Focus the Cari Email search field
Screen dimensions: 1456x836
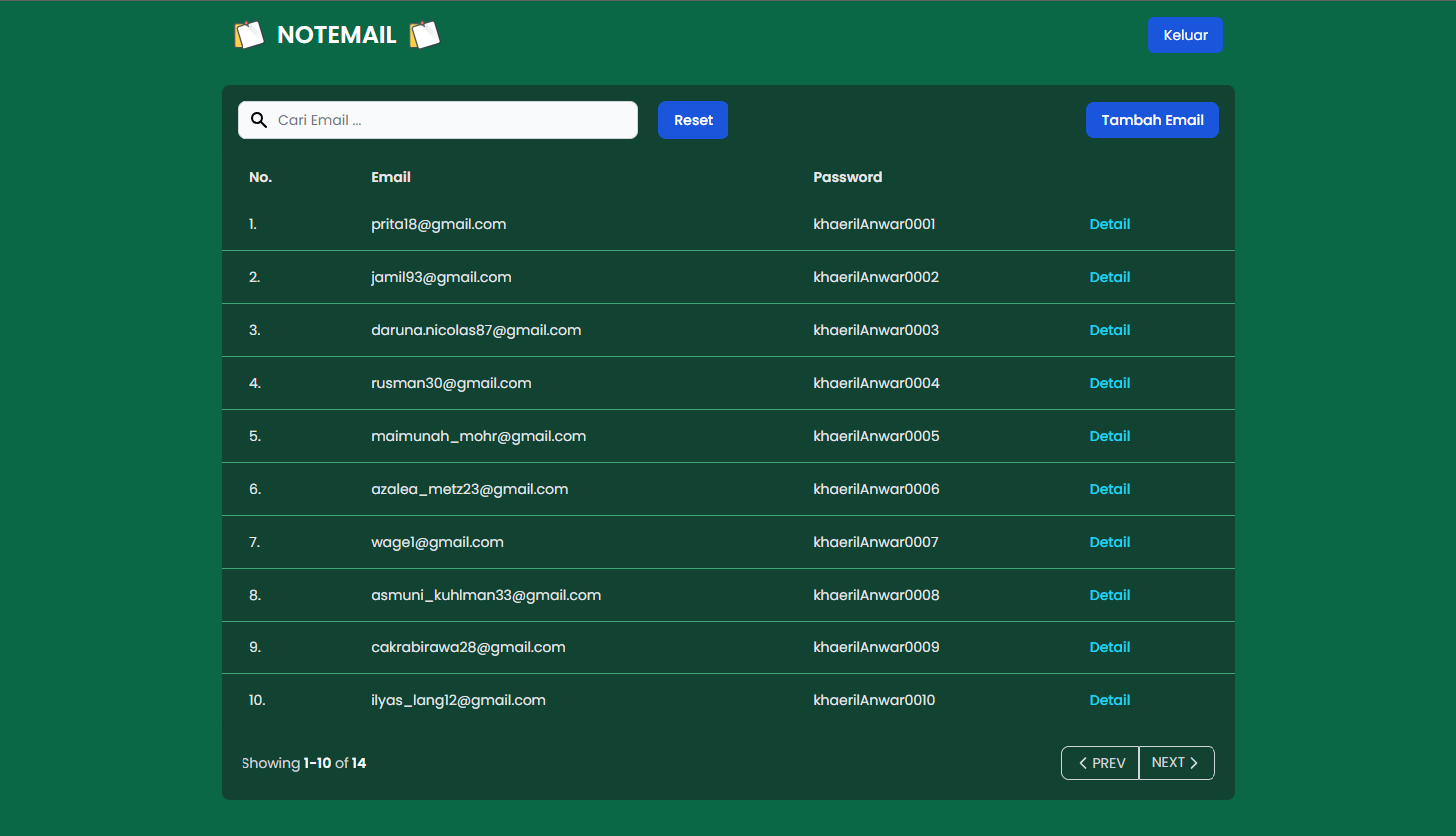pos(437,120)
